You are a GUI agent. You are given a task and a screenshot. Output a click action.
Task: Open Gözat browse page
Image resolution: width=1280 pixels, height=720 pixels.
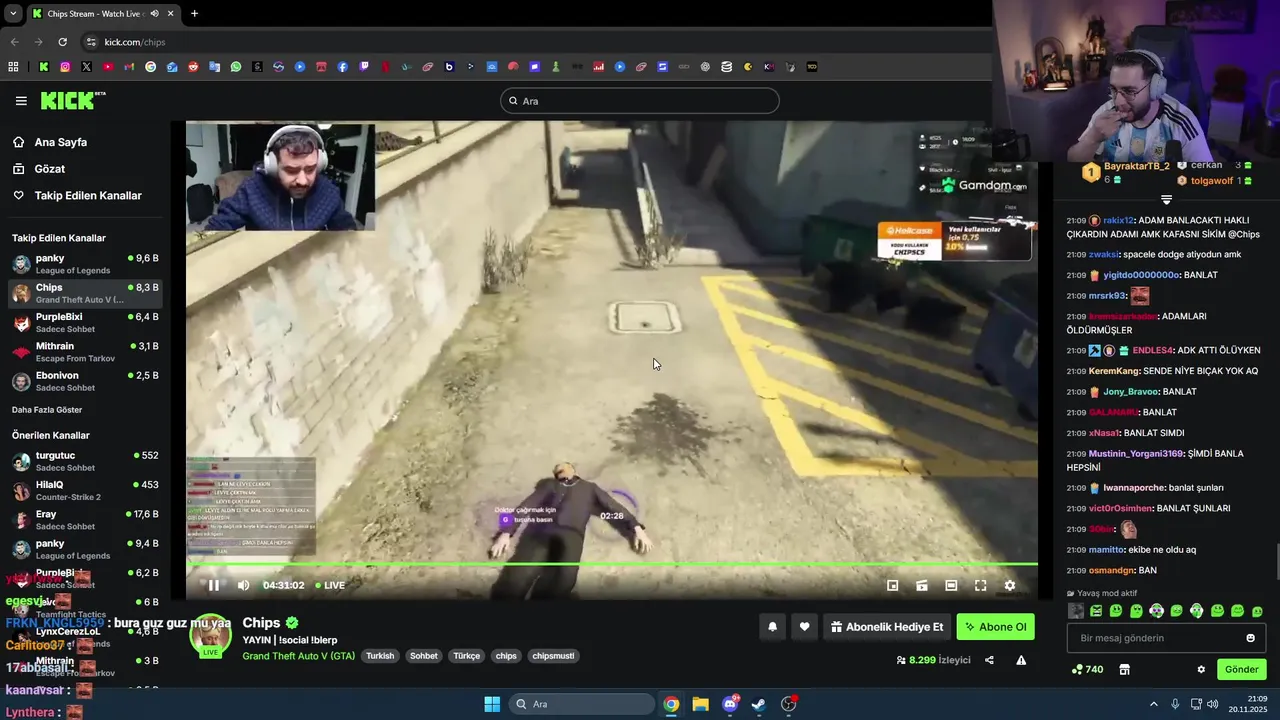(50, 169)
